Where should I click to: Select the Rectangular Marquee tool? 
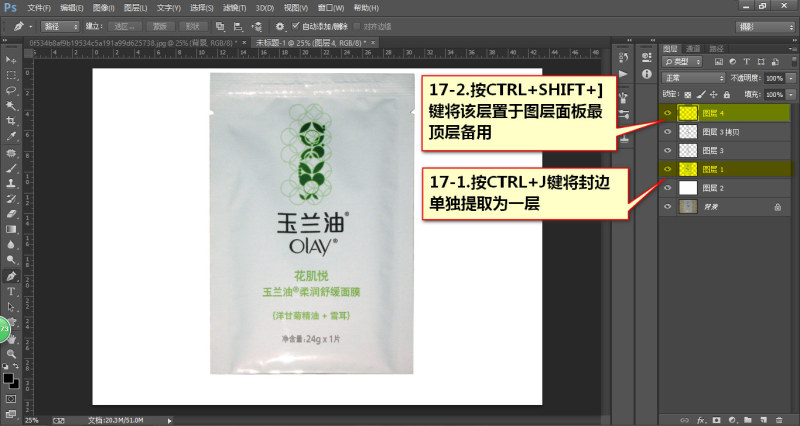[x=11, y=76]
